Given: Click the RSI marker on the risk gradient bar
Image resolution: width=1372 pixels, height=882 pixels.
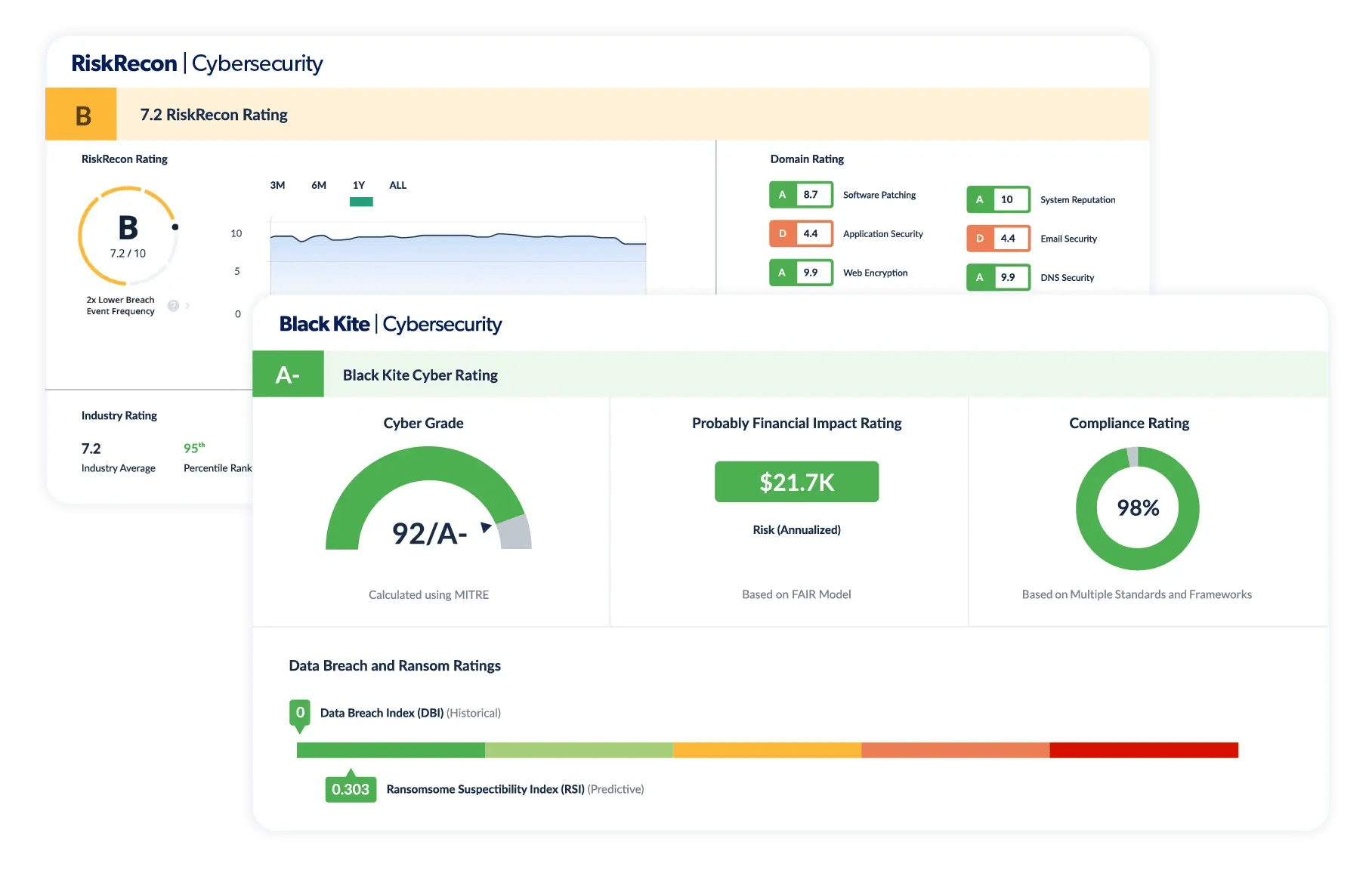Looking at the screenshot, I should coord(350,788).
